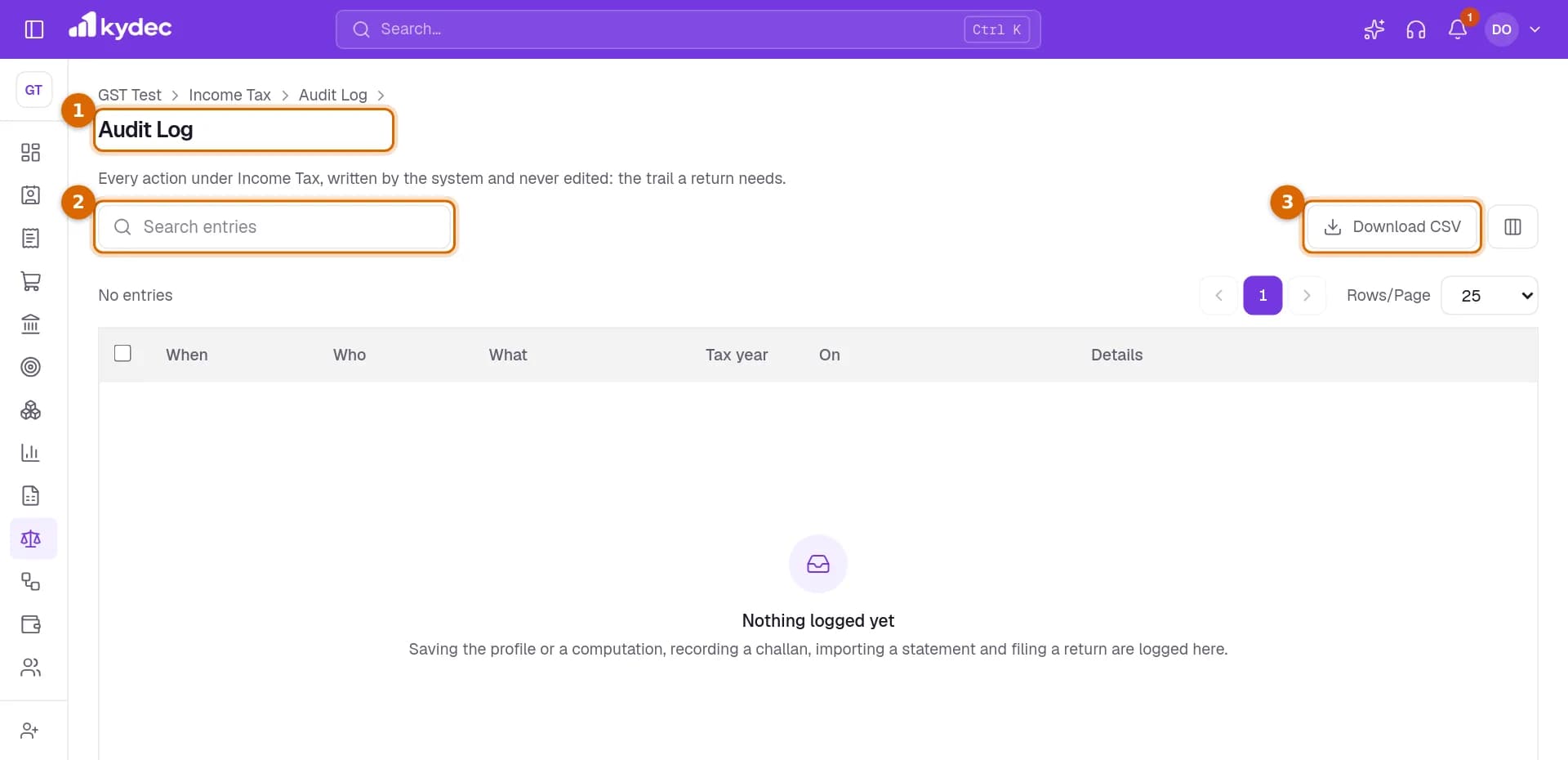The width and height of the screenshot is (1568, 760).
Task: Click the Audit Log page title
Action: click(146, 130)
